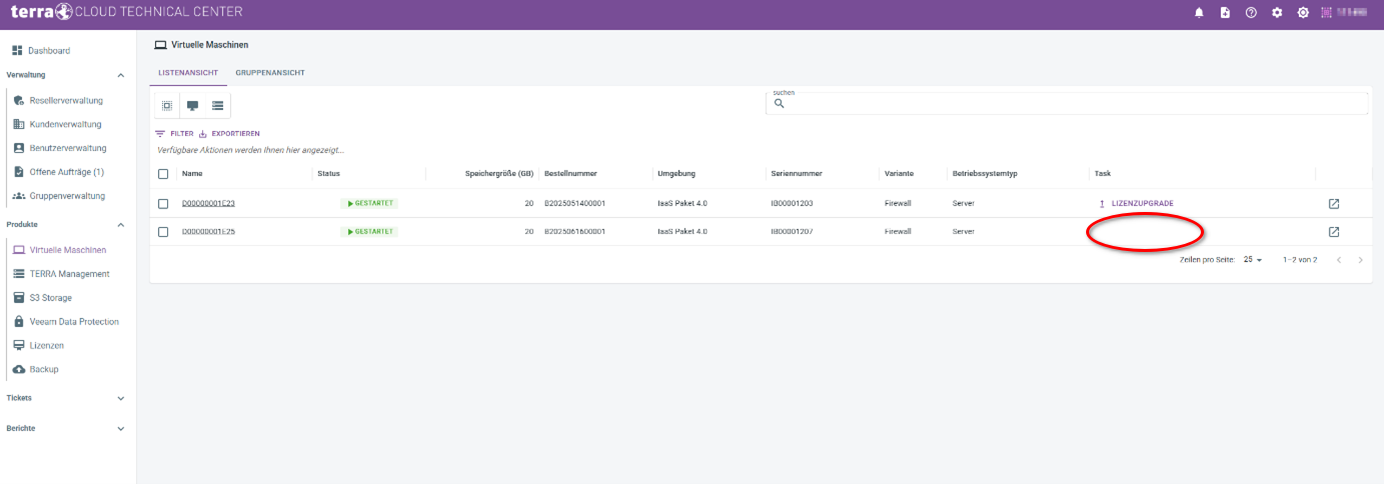Switch to the Gruppenansicht tab
1384x484 pixels.
(270, 73)
